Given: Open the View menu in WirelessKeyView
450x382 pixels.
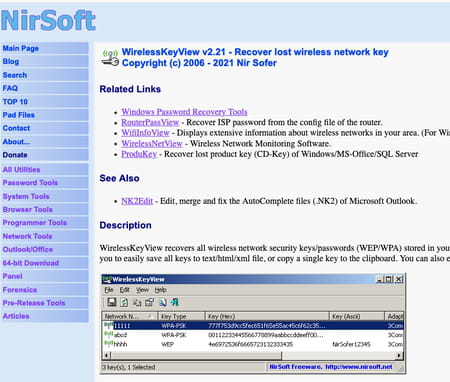Looking at the screenshot, I should tap(142, 290).
